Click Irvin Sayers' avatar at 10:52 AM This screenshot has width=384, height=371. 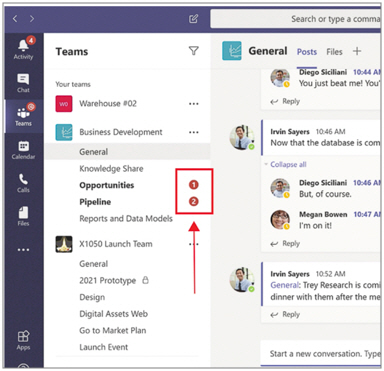[242, 279]
